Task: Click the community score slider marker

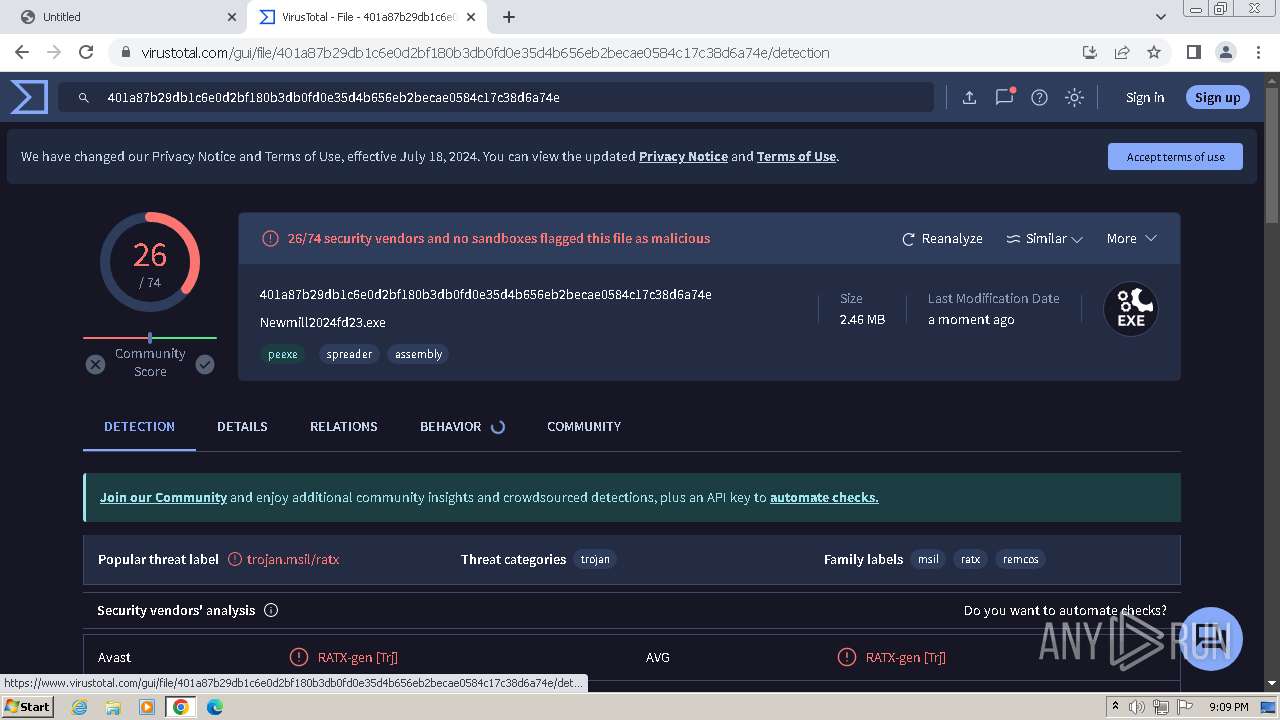Action: 150,338
